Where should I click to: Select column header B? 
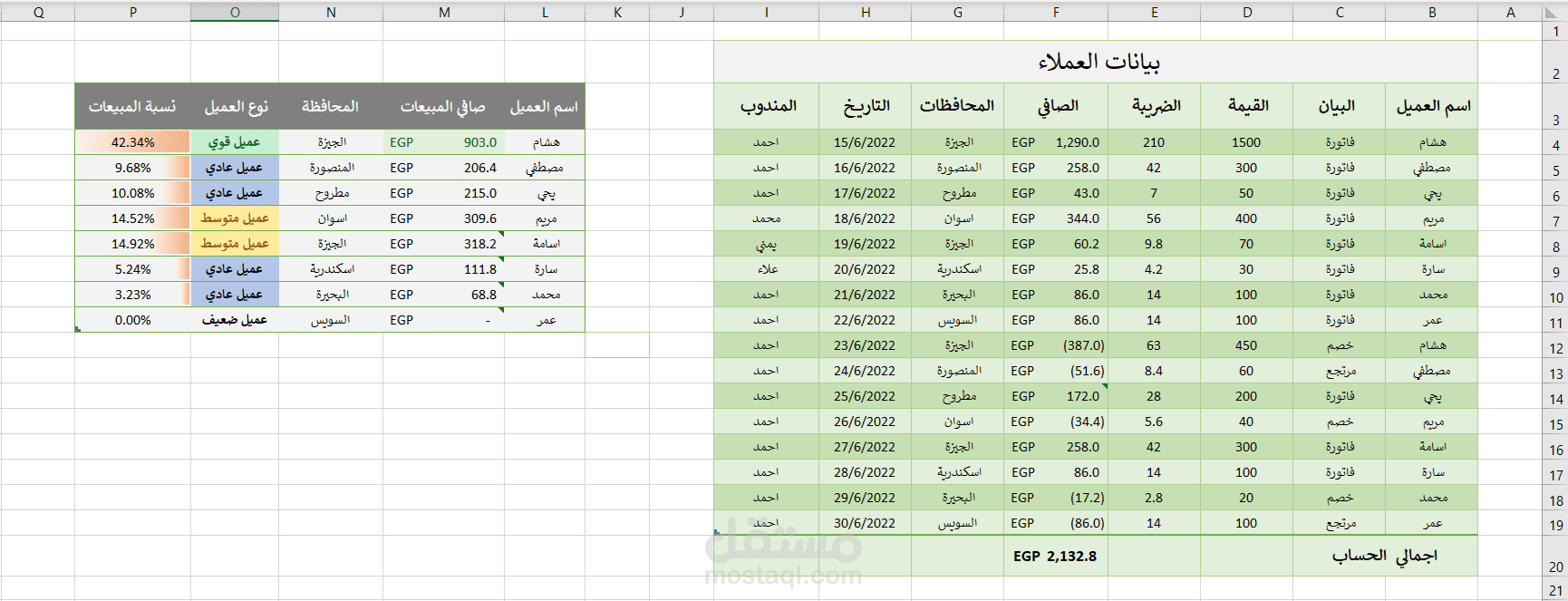(1432, 12)
